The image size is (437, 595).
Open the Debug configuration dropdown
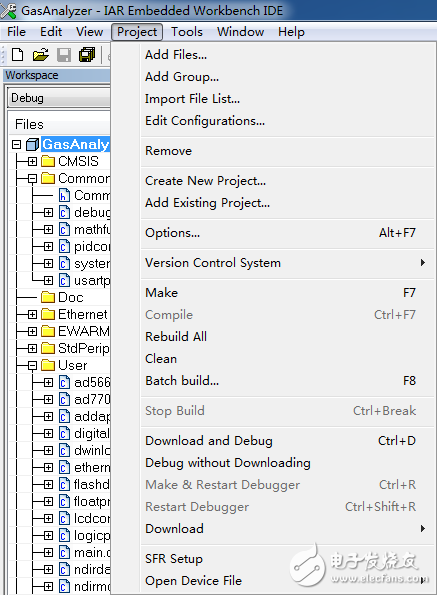(x=59, y=98)
